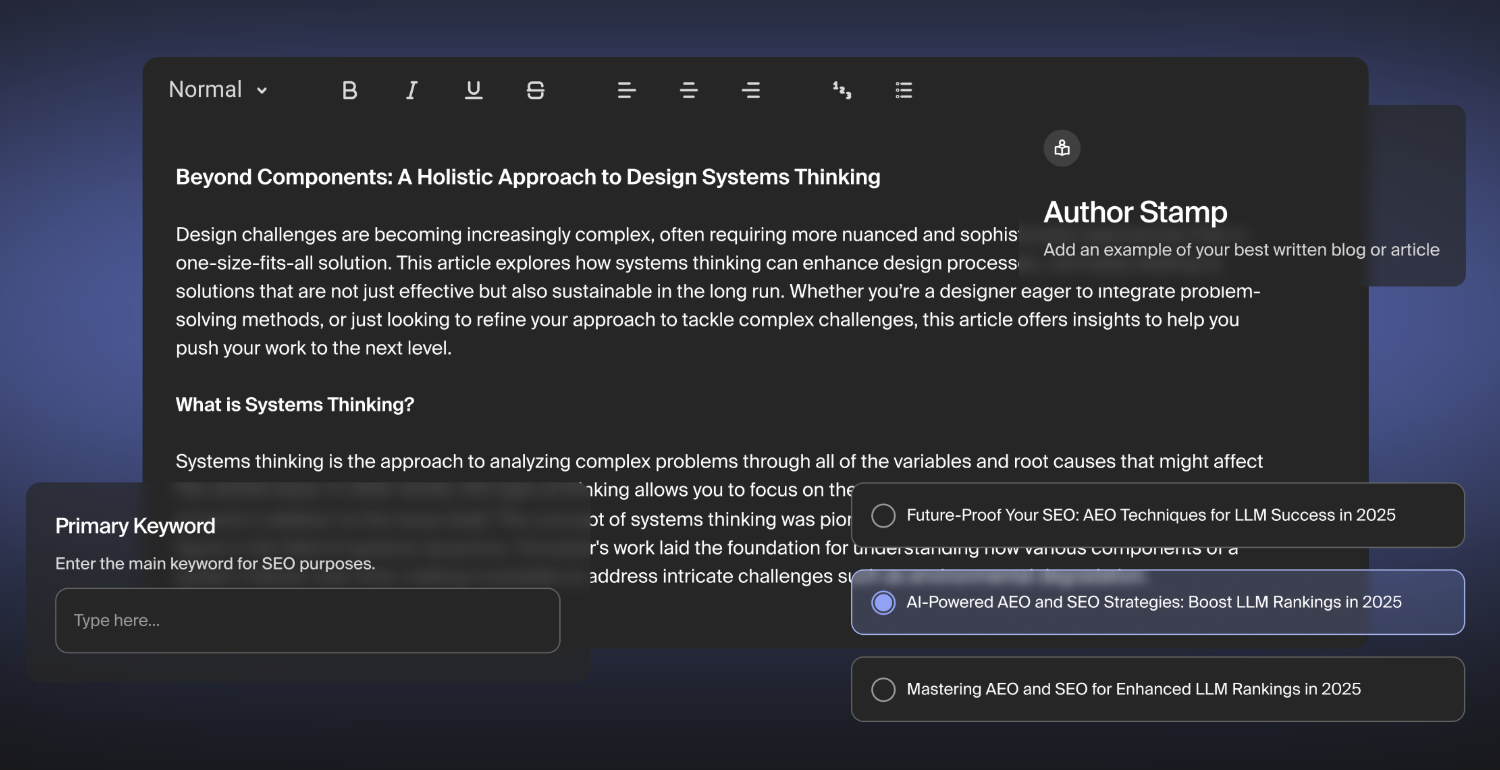Apply strikethrough formatting to the text
This screenshot has width=1500, height=770.
(x=536, y=90)
